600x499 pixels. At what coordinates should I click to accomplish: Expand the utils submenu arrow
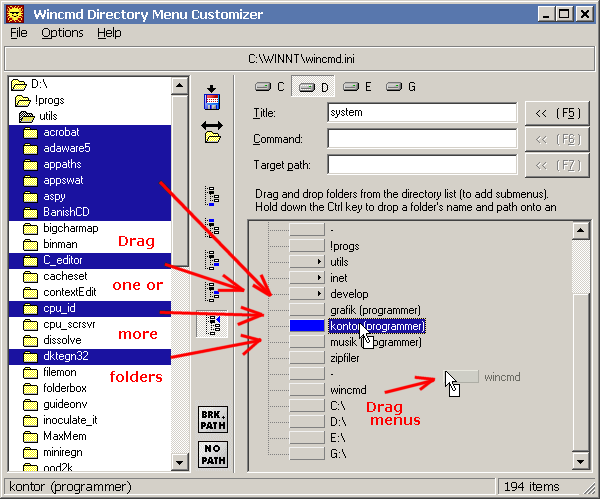tap(319, 262)
